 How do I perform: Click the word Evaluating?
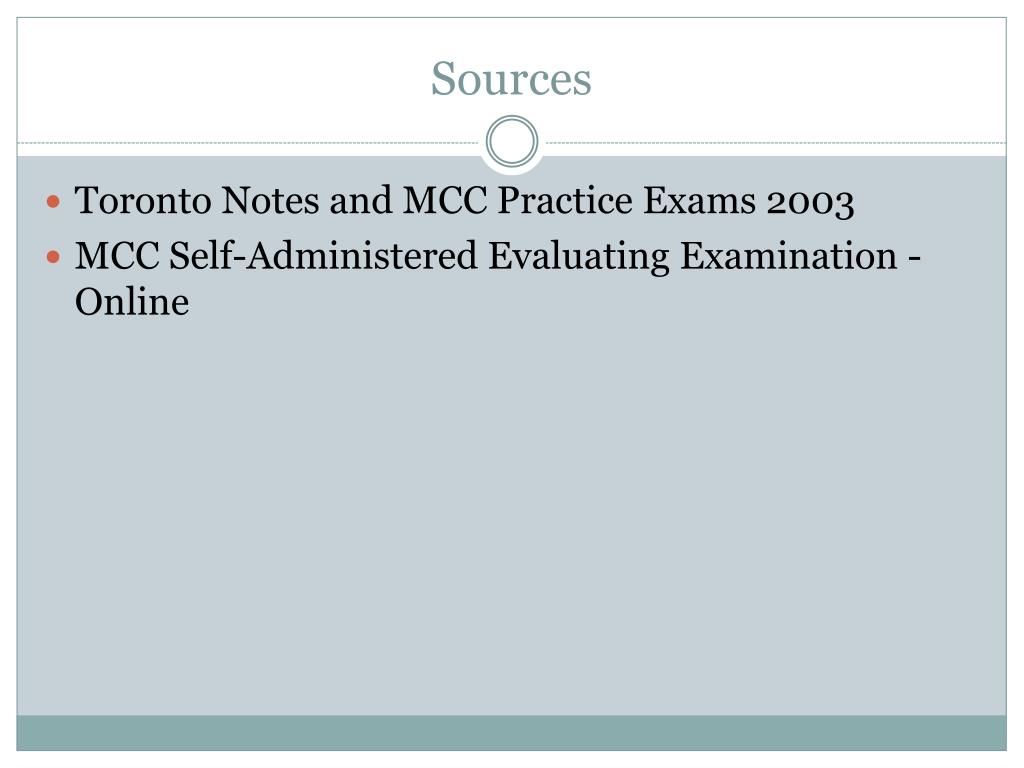[x=580, y=257]
